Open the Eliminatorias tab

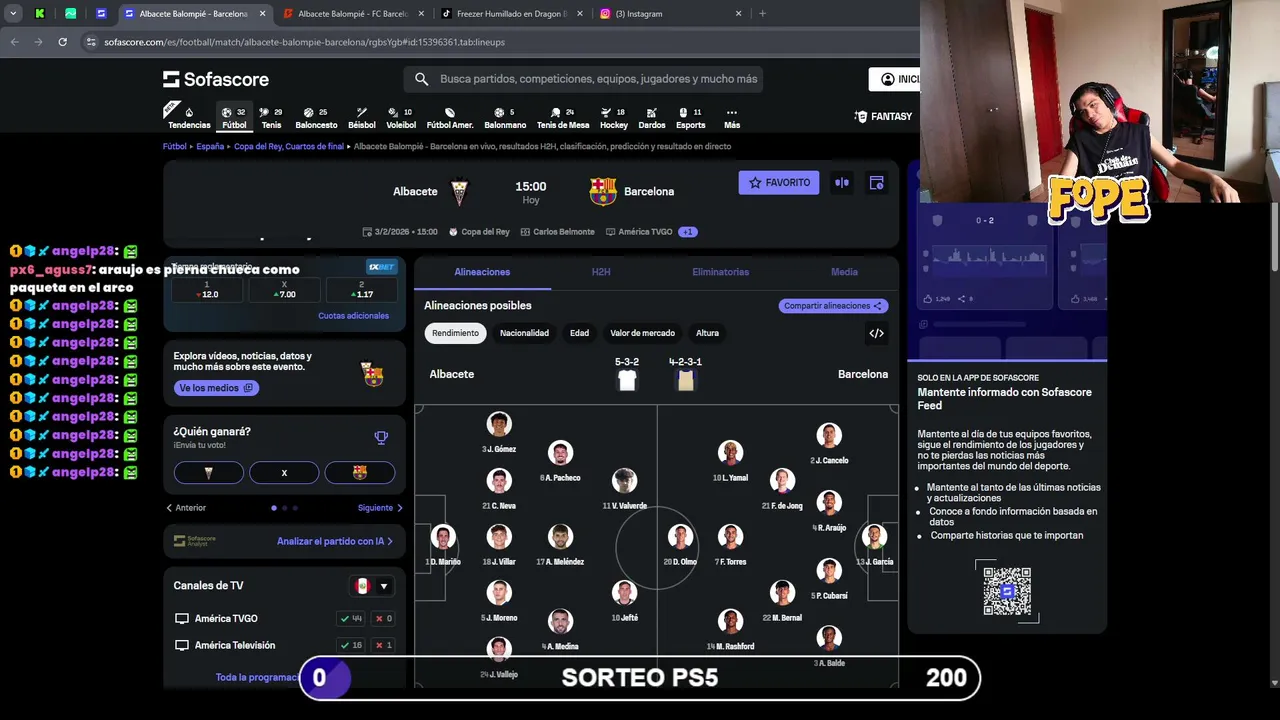pos(720,272)
